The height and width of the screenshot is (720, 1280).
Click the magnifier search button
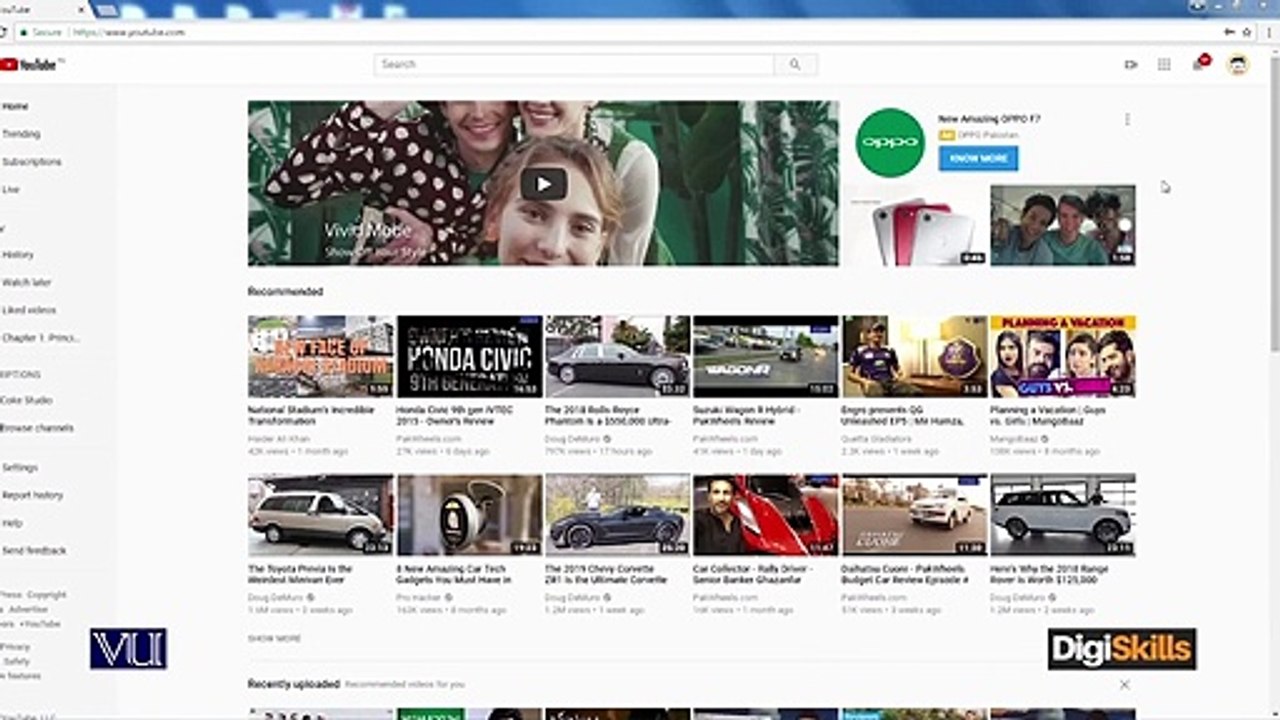click(795, 64)
